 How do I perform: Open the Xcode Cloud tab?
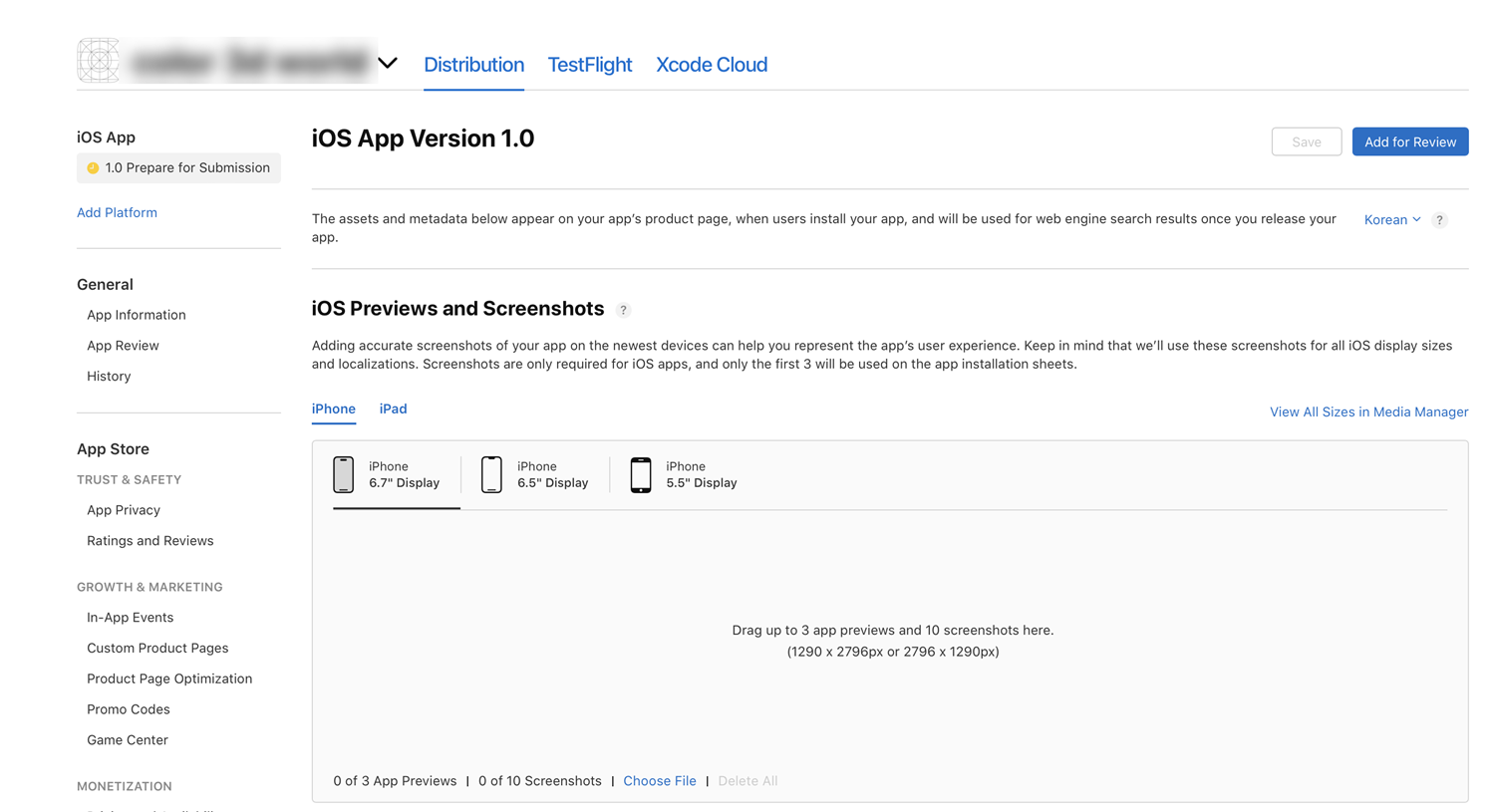(x=712, y=65)
